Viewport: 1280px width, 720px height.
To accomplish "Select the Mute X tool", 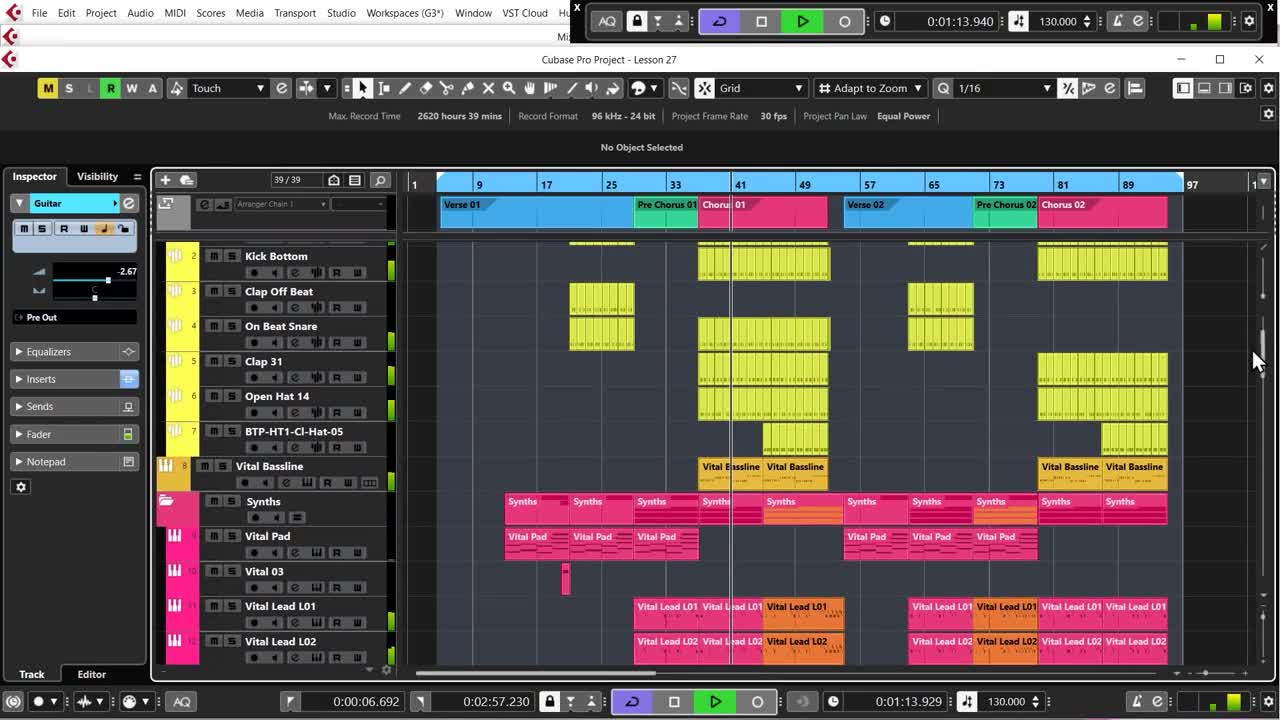I will (489, 88).
